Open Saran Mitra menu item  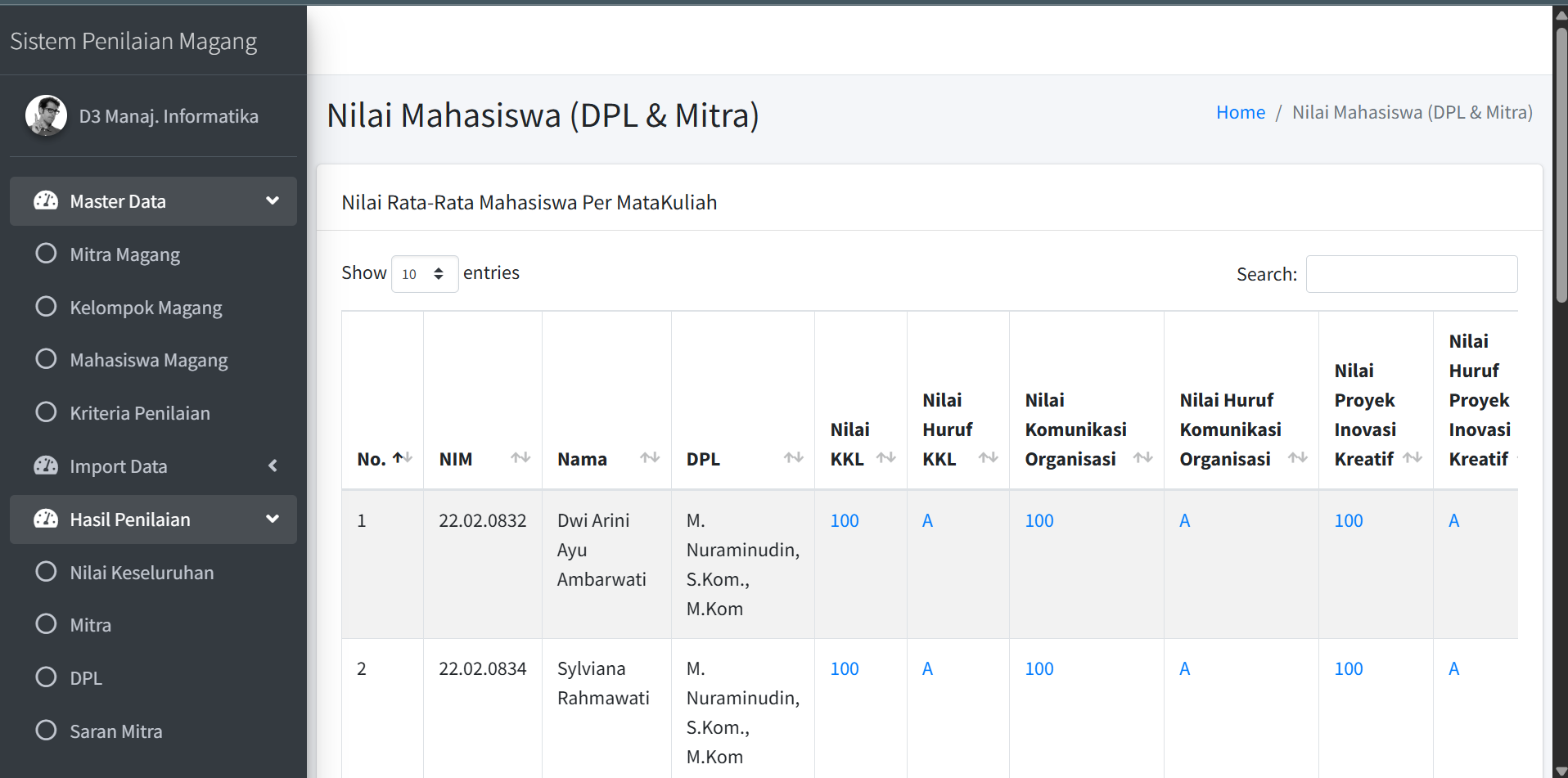[x=115, y=731]
